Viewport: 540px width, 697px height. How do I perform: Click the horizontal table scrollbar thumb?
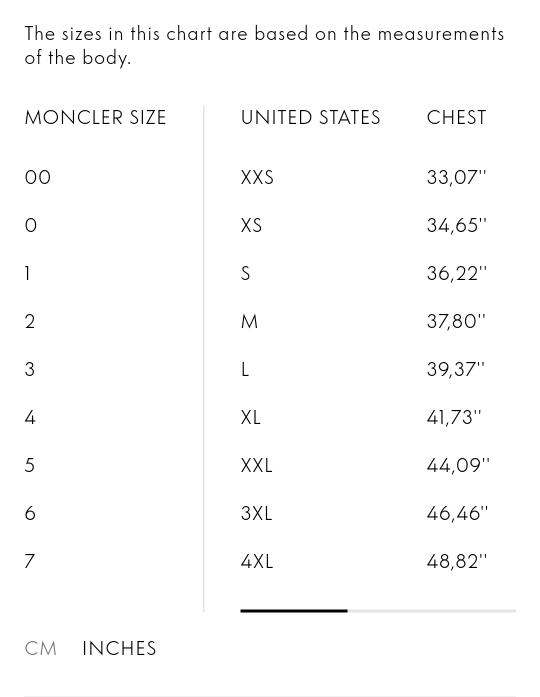pos(294,611)
